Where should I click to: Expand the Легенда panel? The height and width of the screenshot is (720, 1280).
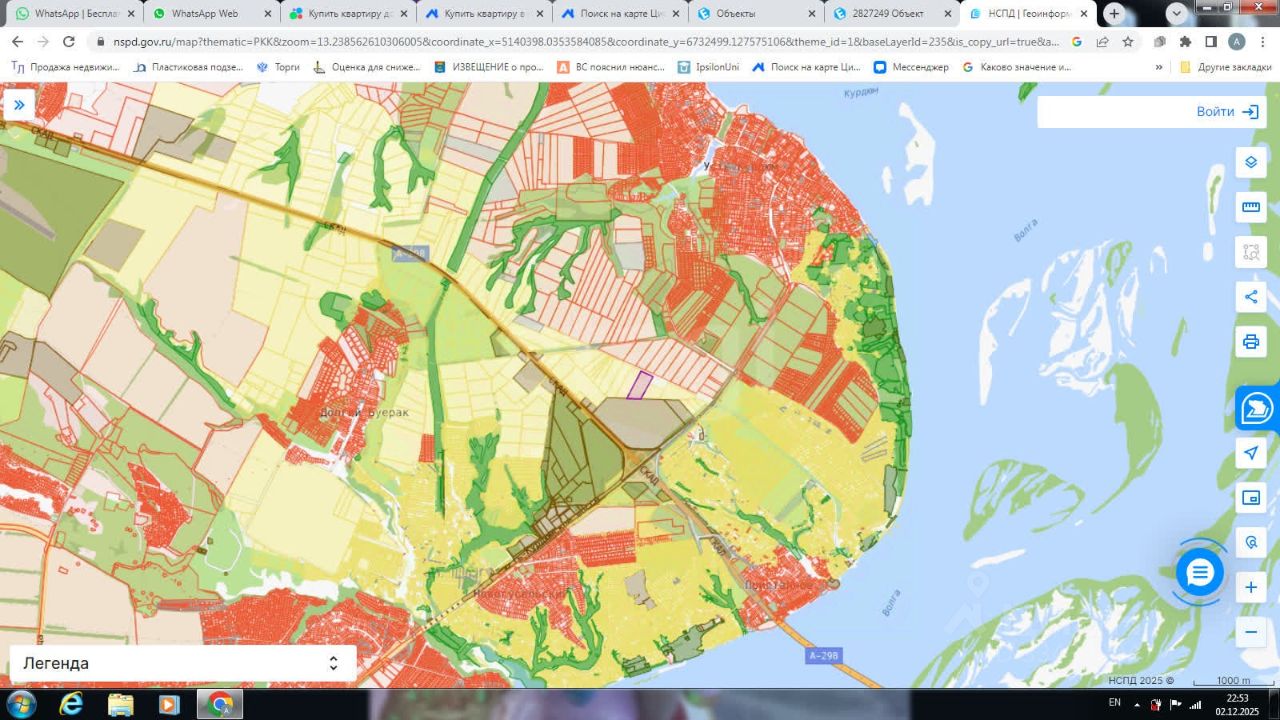tap(183, 663)
